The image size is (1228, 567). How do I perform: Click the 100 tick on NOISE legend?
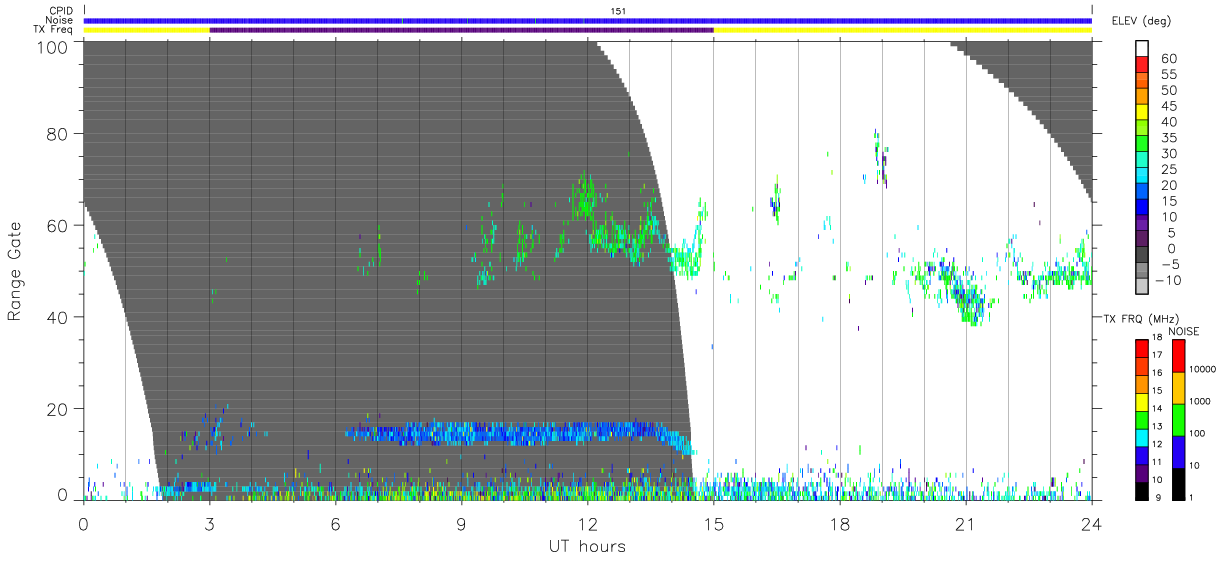tap(1199, 433)
